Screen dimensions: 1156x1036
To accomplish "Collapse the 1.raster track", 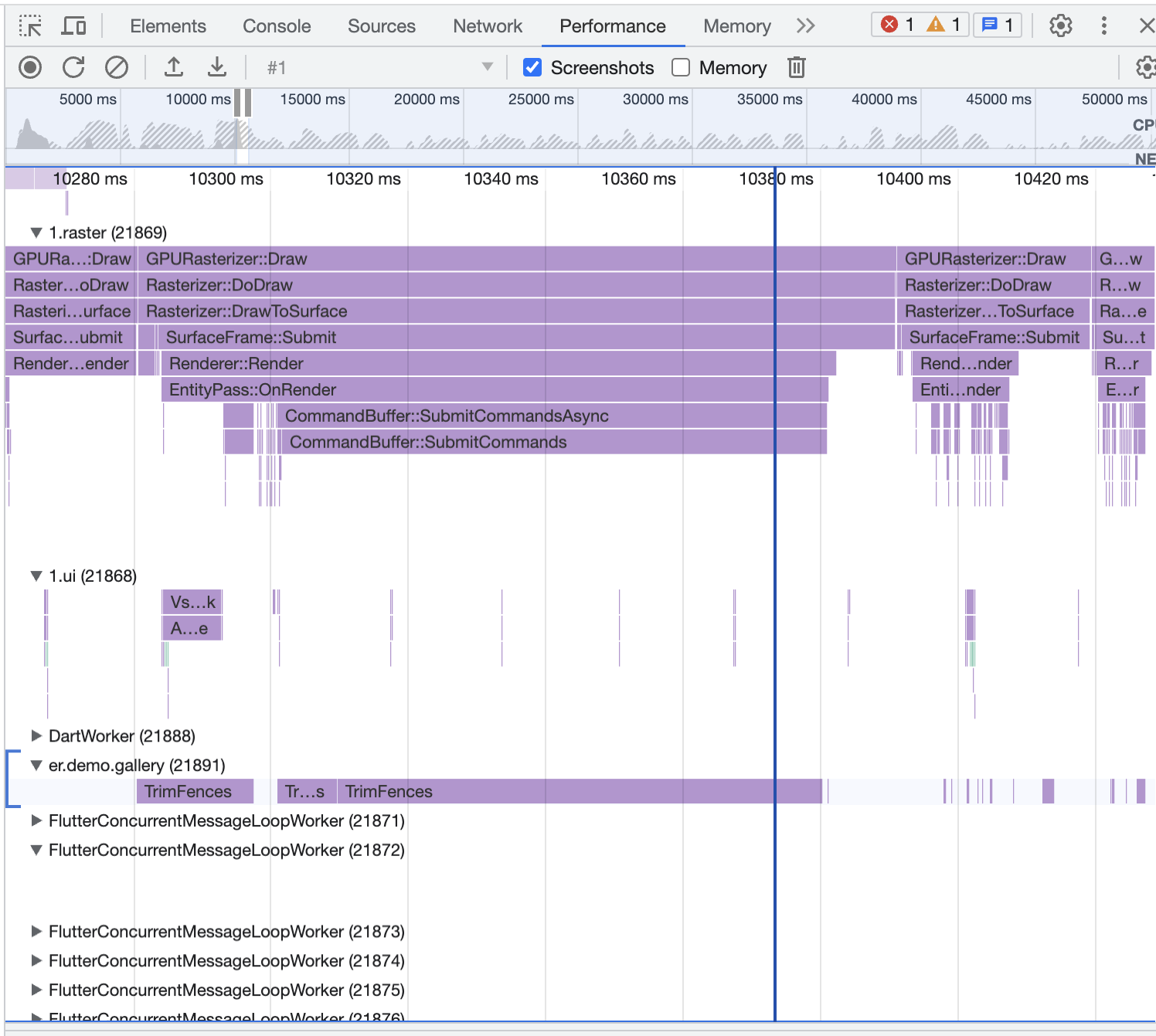I will (x=35, y=233).
